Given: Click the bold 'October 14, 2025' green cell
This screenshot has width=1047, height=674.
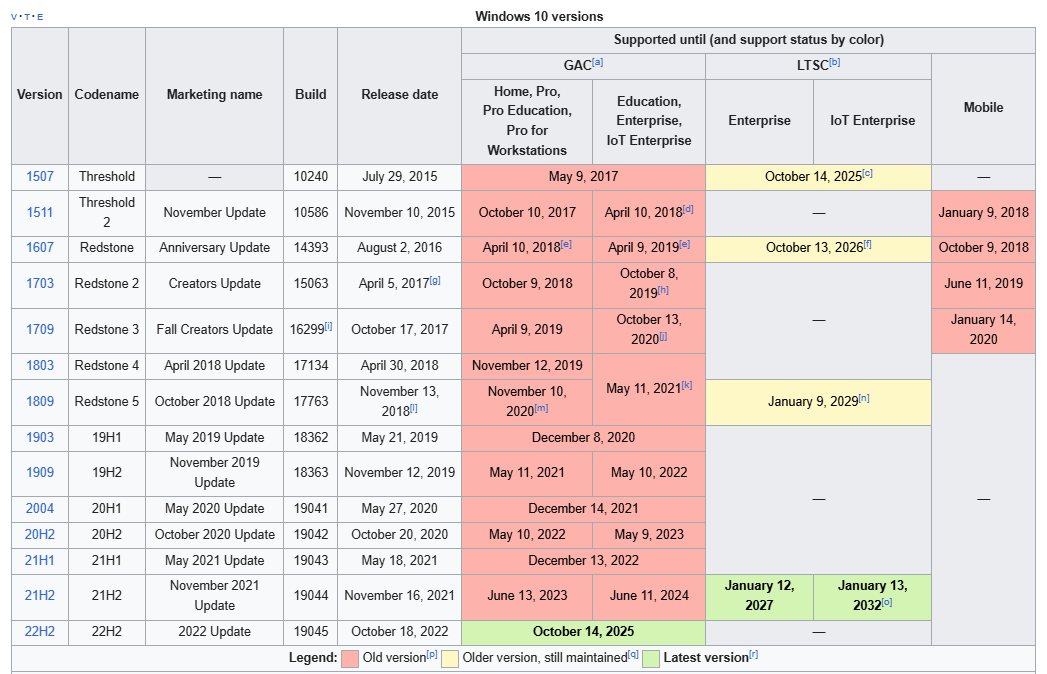Looking at the screenshot, I should 583,631.
